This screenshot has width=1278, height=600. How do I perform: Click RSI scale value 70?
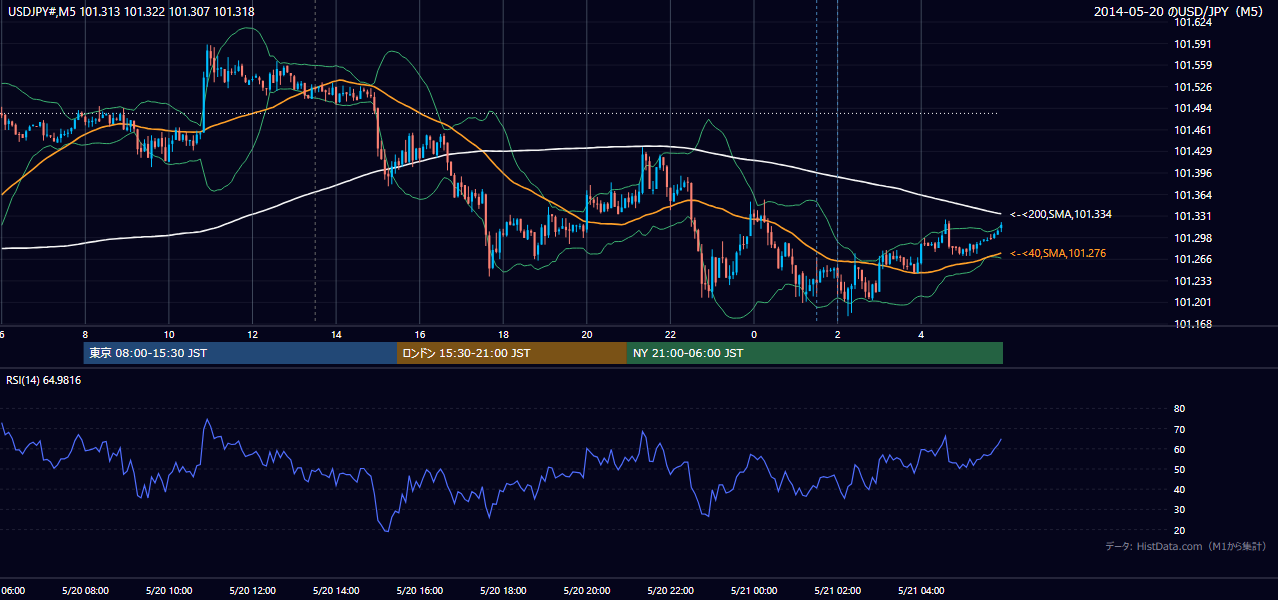[x=1179, y=429]
